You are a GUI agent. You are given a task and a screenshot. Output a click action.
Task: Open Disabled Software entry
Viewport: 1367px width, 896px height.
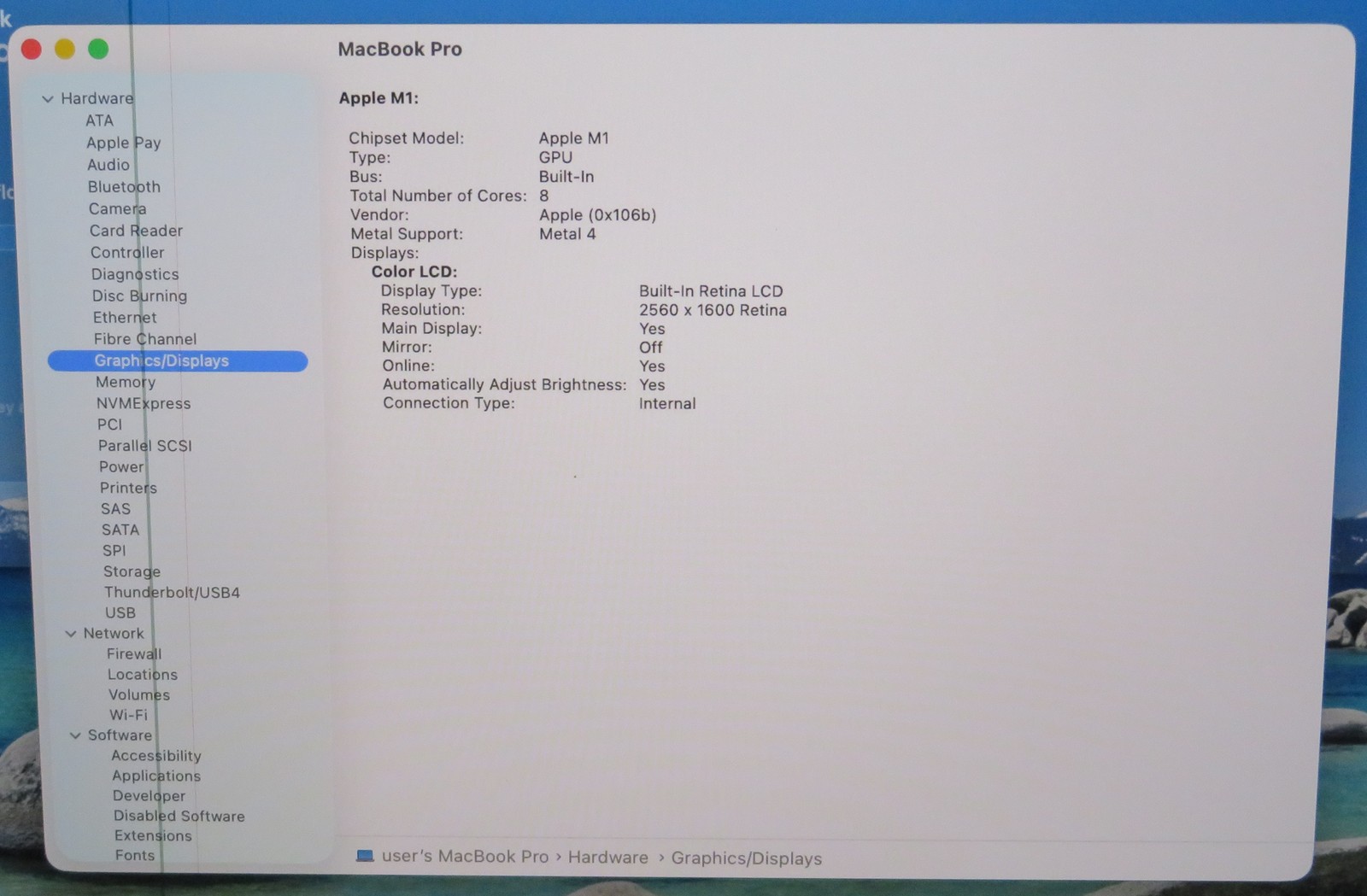pos(179,816)
